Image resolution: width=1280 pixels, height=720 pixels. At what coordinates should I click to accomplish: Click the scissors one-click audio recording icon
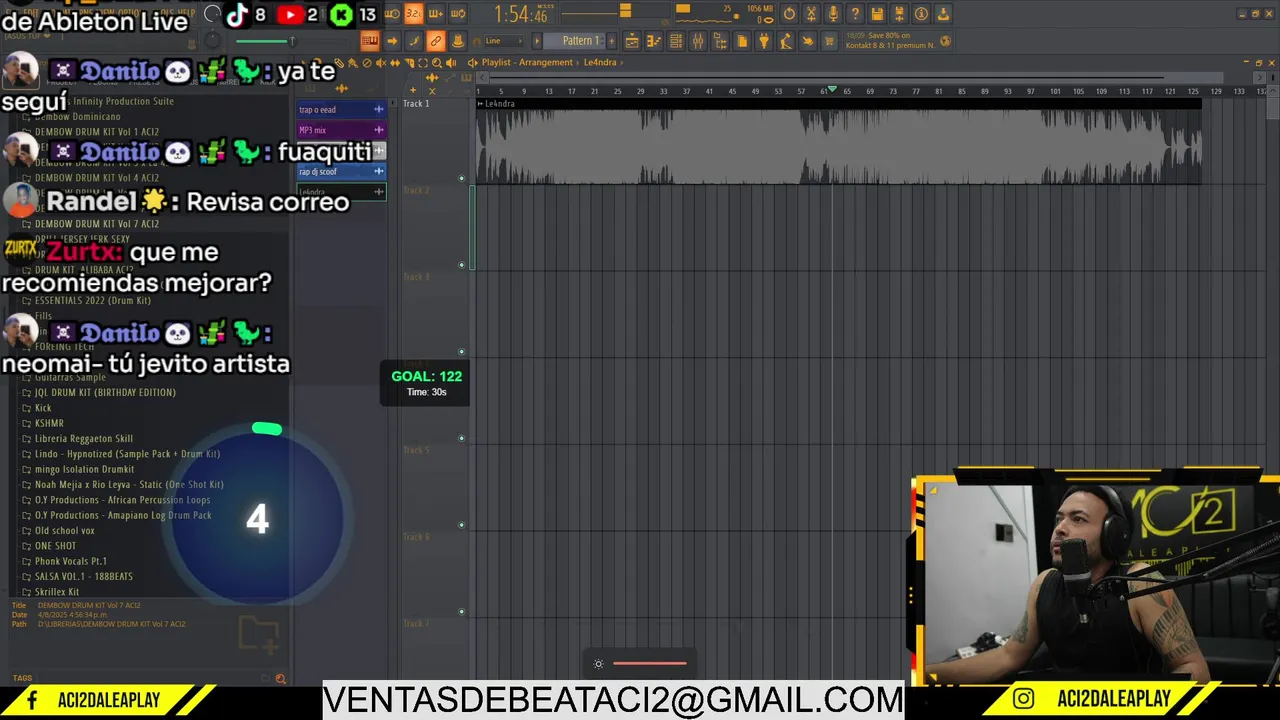pyautogui.click(x=811, y=14)
